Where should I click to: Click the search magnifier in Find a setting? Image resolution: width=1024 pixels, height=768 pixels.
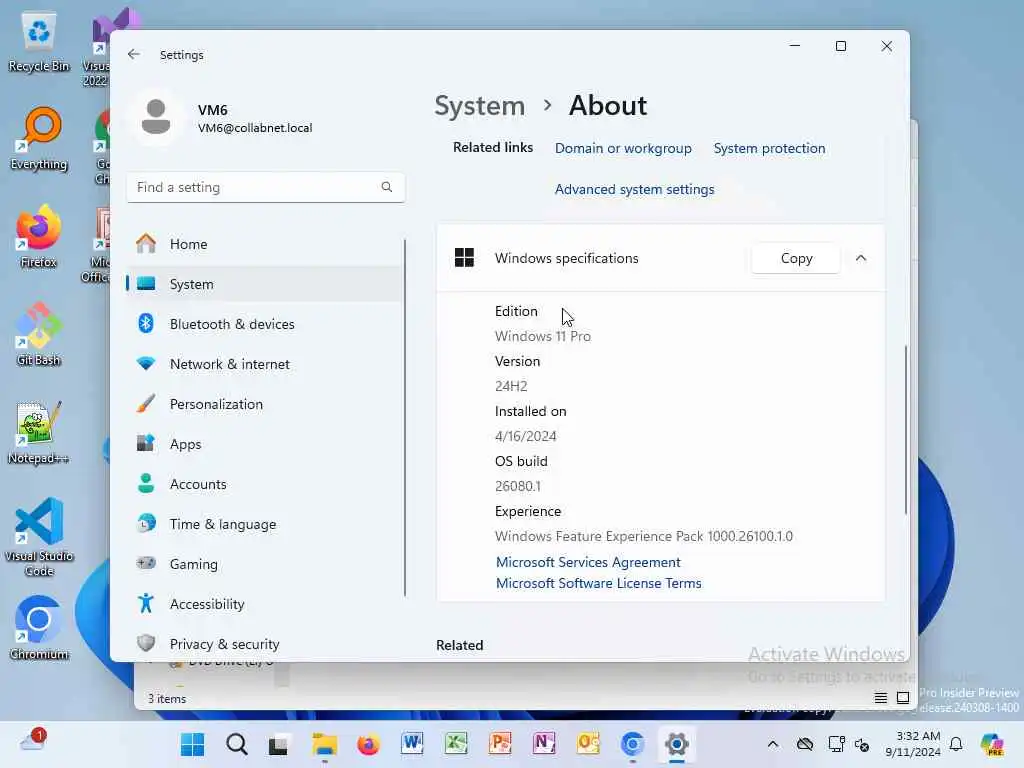tap(387, 187)
